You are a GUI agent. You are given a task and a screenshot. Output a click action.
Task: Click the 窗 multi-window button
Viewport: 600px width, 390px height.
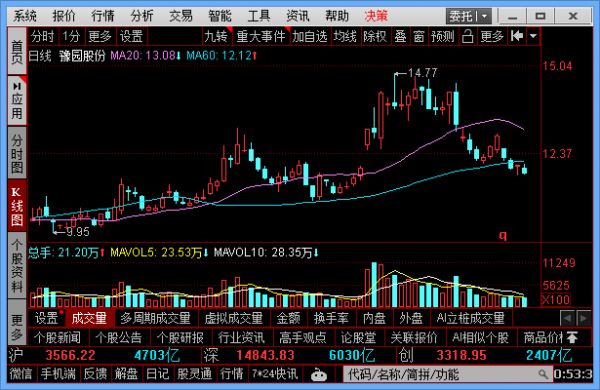(419, 36)
